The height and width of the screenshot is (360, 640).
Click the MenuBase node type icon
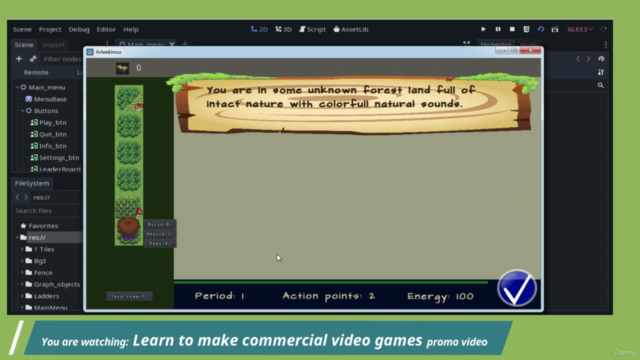click(29, 99)
